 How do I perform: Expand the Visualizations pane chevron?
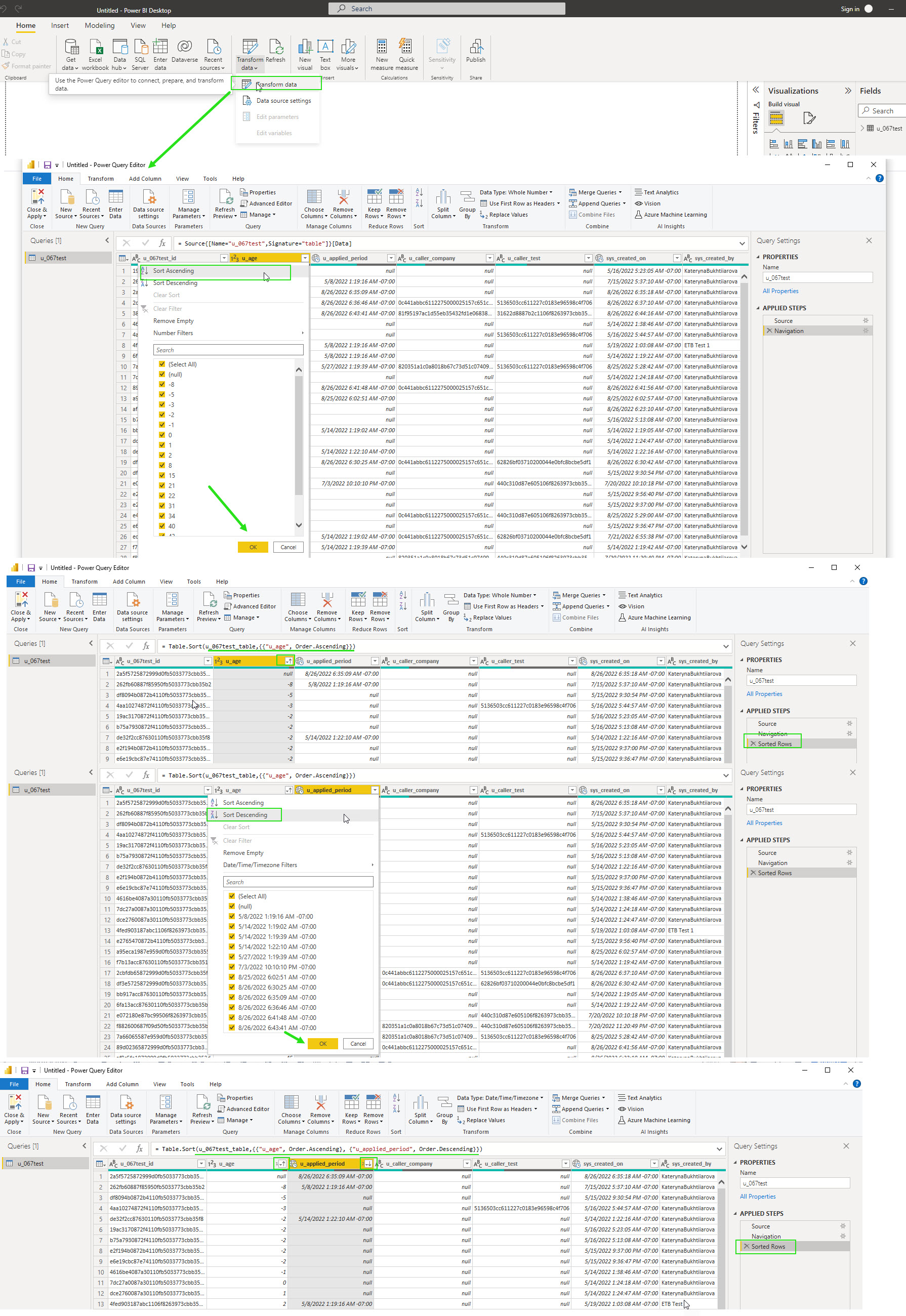pyautogui.click(x=847, y=91)
